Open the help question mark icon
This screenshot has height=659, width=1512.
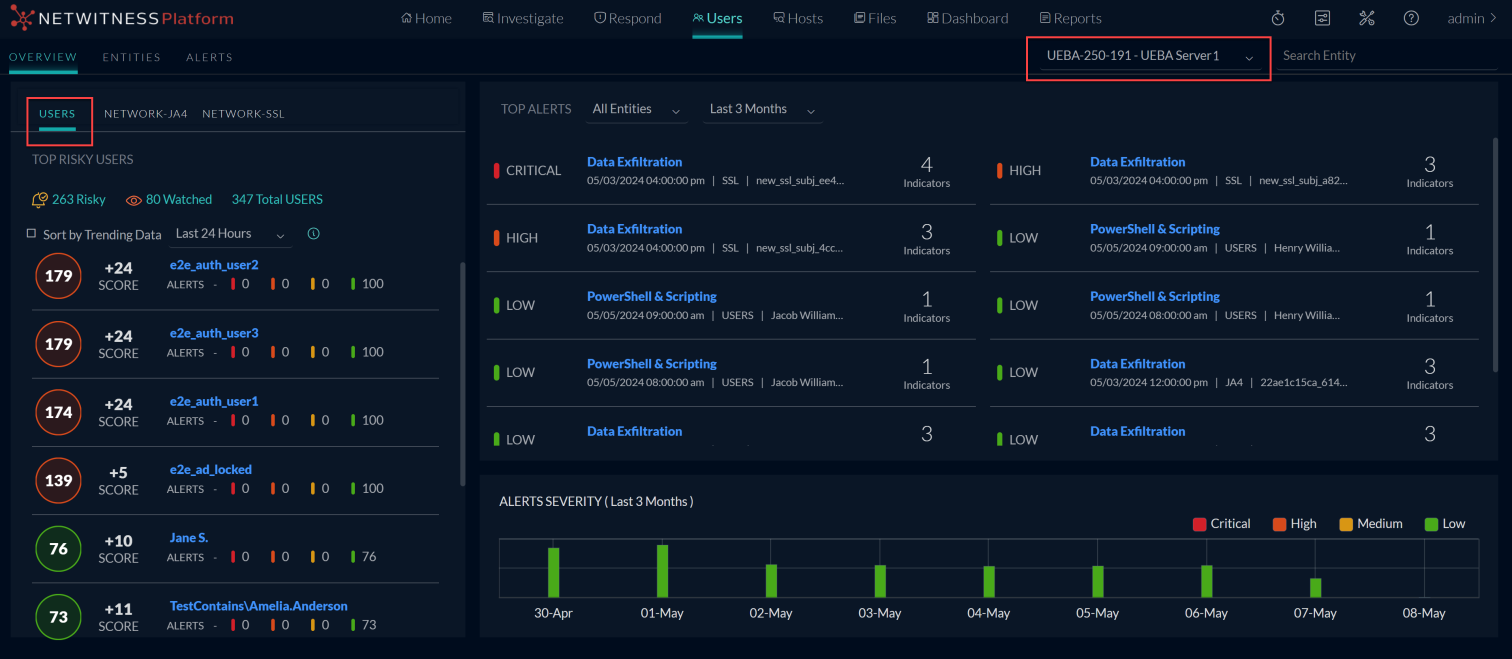(x=1411, y=18)
